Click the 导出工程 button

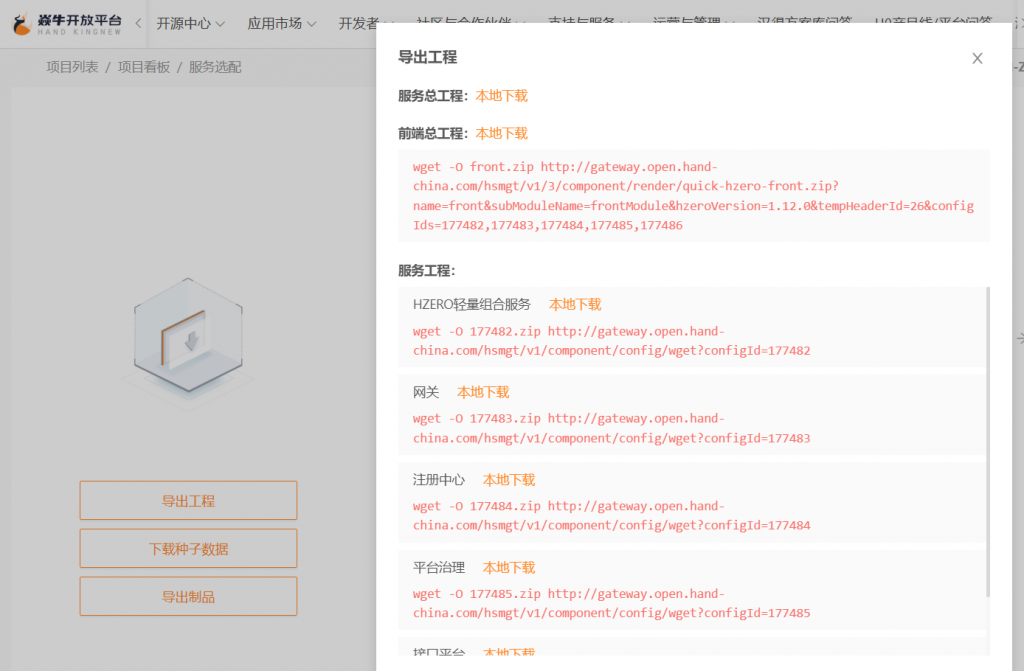click(x=188, y=501)
